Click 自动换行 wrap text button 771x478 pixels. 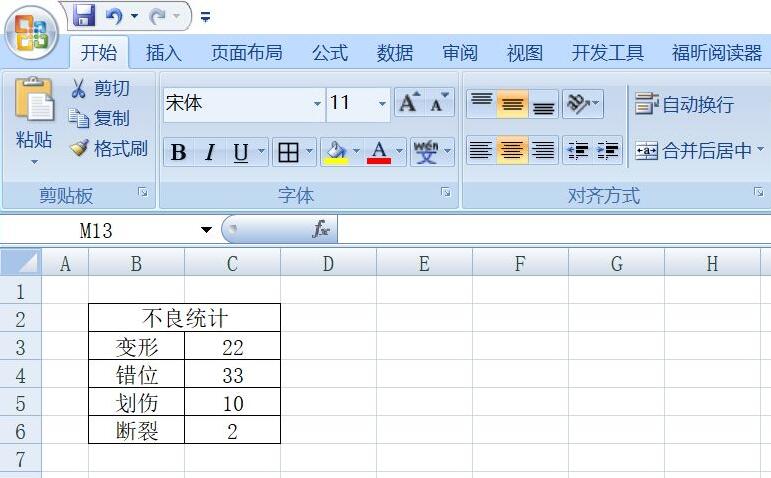[x=684, y=104]
